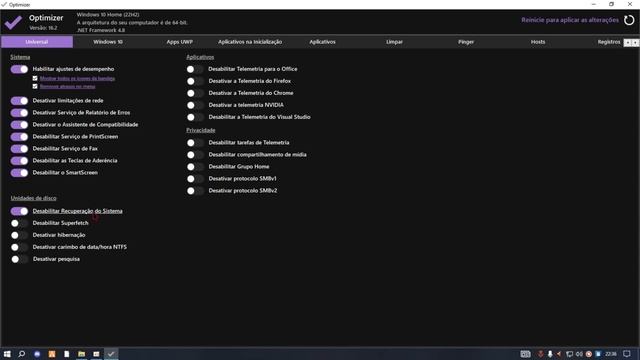Image resolution: width=640 pixels, height=360 pixels.
Task: Toggle 'Desativar limitações de rede'
Action: click(19, 100)
